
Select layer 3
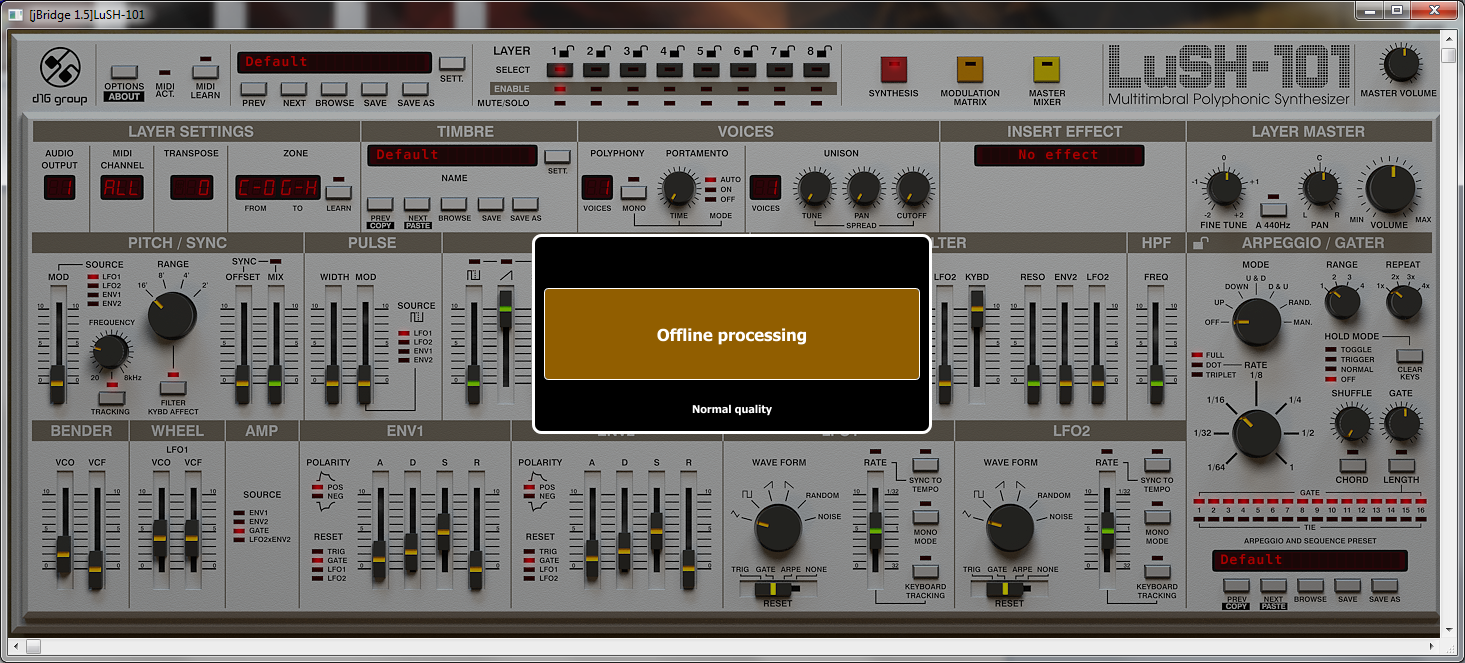pos(633,70)
